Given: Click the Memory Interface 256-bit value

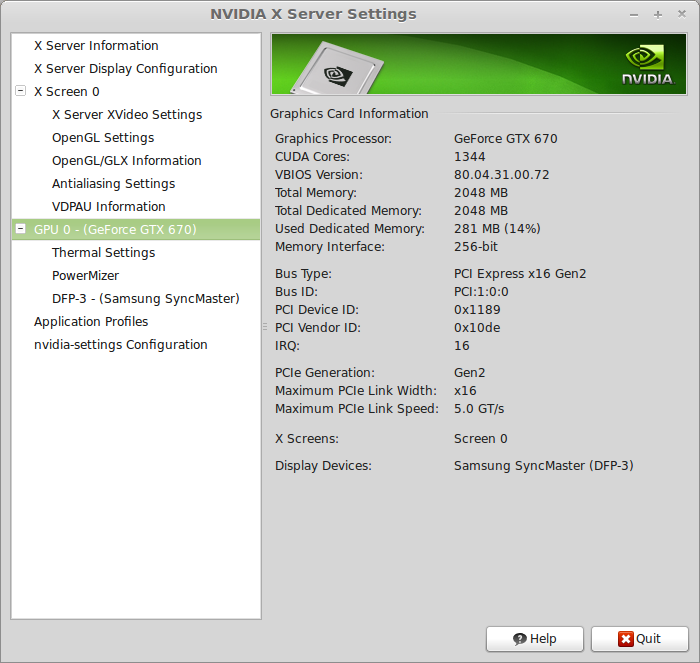Looking at the screenshot, I should (475, 246).
